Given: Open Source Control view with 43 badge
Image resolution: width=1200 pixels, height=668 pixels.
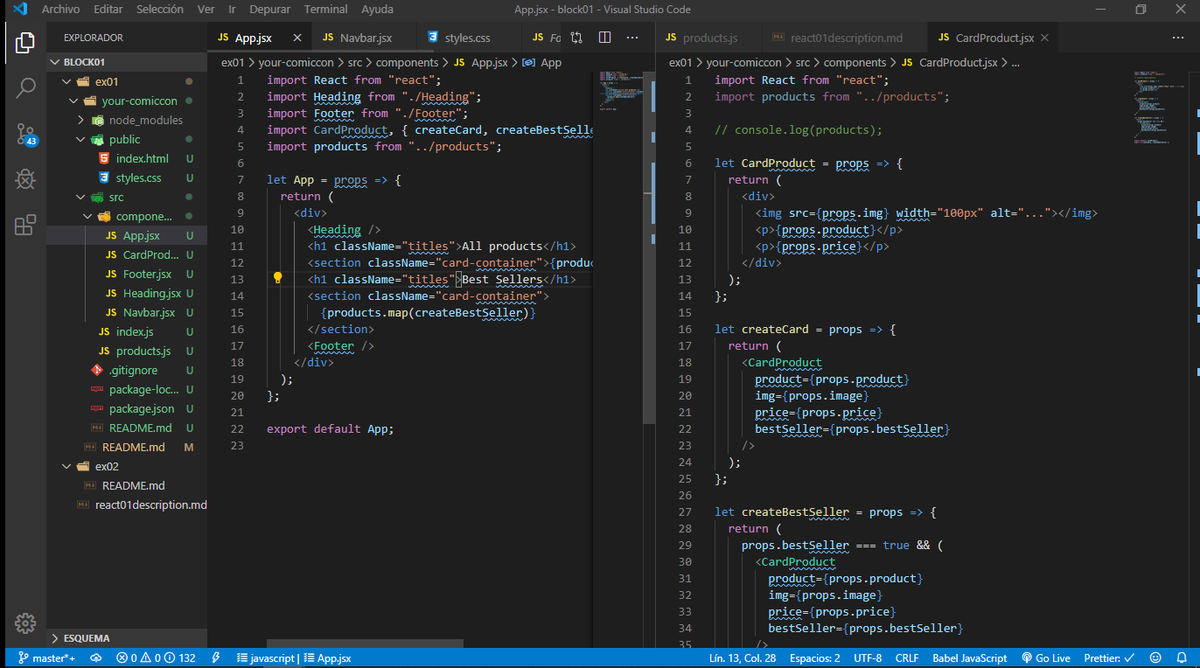Looking at the screenshot, I should 26,134.
